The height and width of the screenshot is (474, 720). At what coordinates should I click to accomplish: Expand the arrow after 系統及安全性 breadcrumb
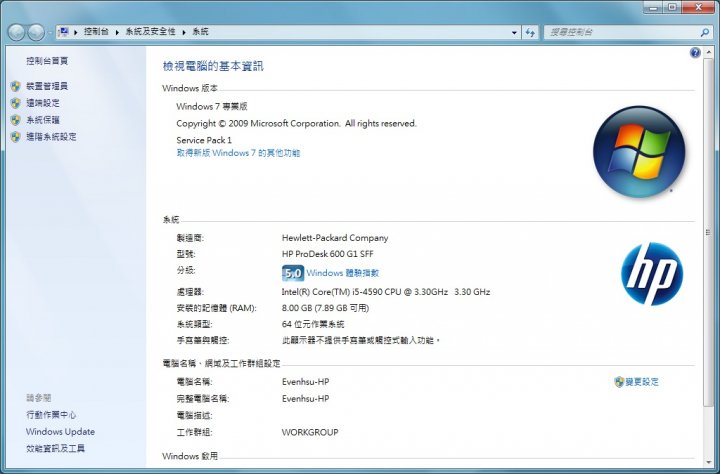tap(184, 32)
